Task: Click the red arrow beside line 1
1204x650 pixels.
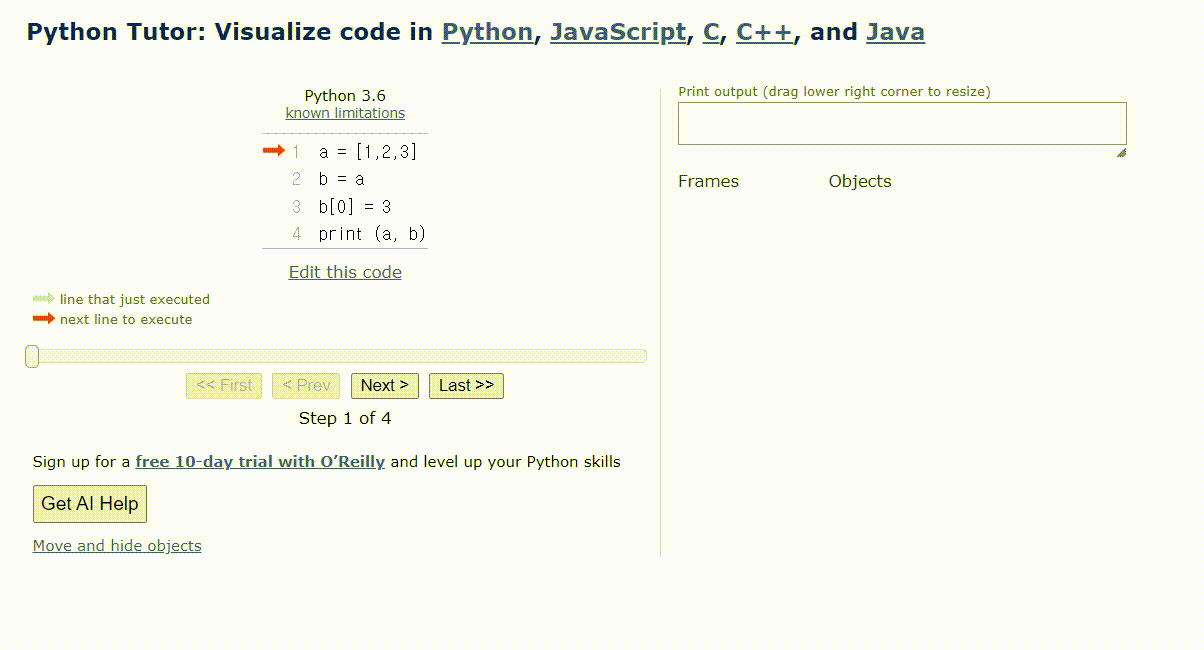Action: 274,151
